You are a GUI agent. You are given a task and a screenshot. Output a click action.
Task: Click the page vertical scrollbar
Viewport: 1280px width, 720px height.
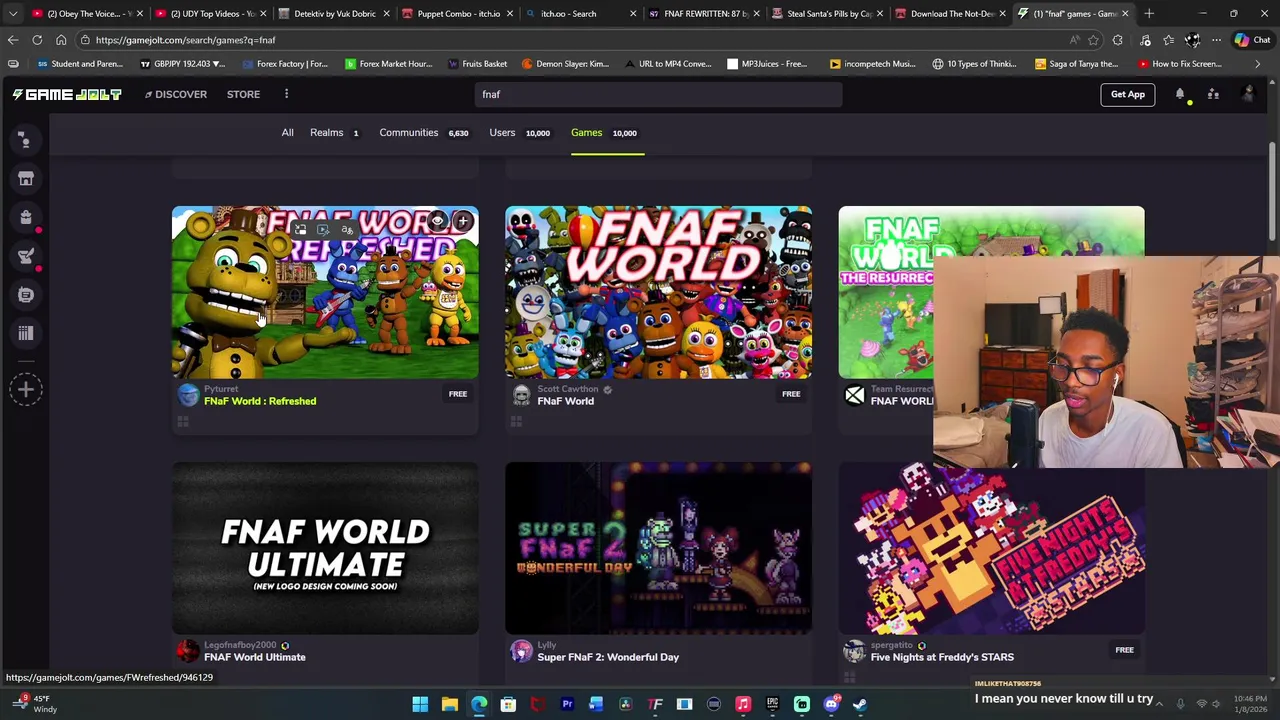[1273, 190]
